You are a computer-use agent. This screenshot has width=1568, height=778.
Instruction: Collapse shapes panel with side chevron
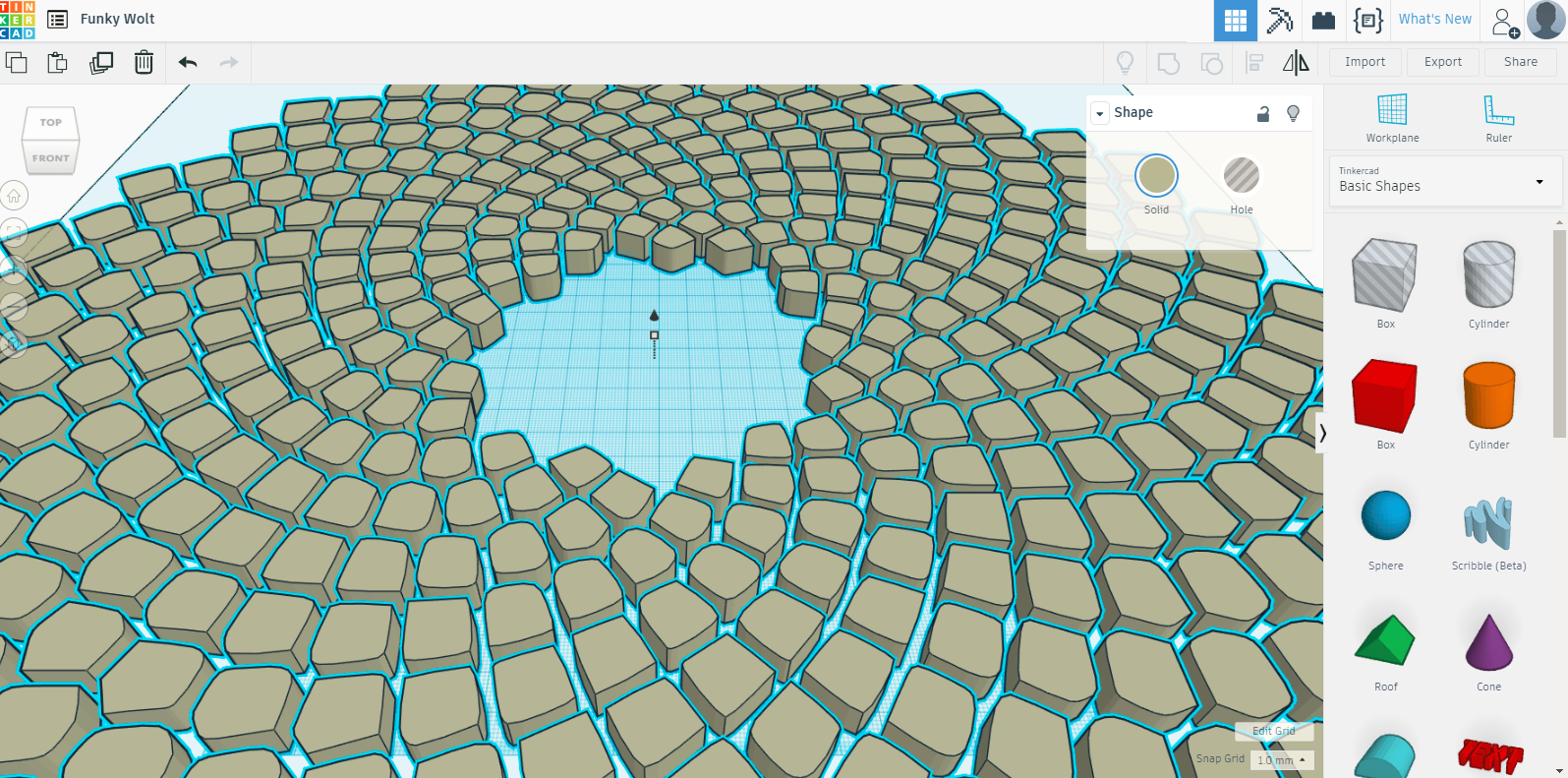pos(1323,433)
